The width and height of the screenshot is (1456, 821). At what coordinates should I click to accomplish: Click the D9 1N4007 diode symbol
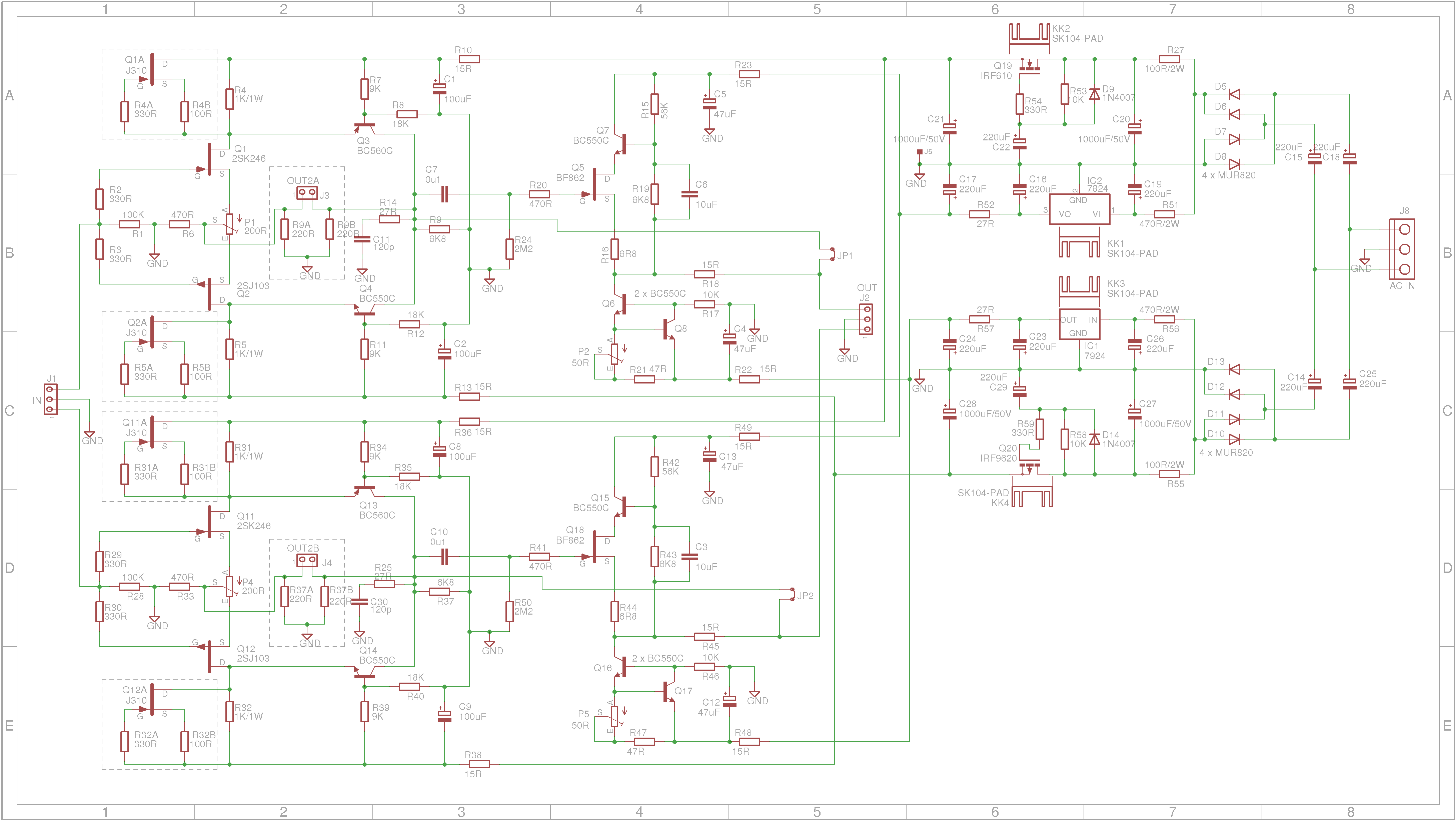1095,94
